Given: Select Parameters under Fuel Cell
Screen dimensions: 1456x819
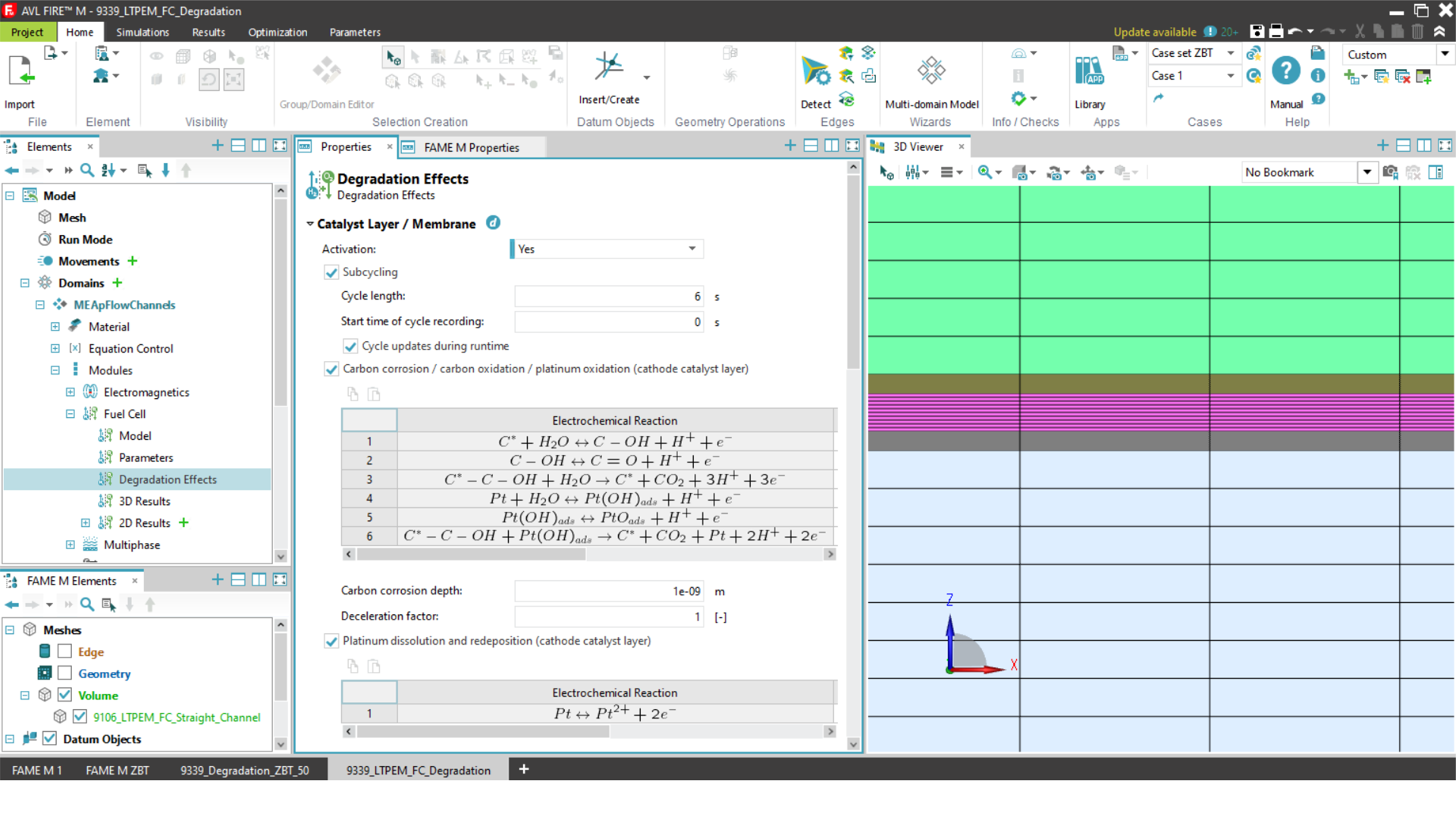Looking at the screenshot, I should pos(146,457).
